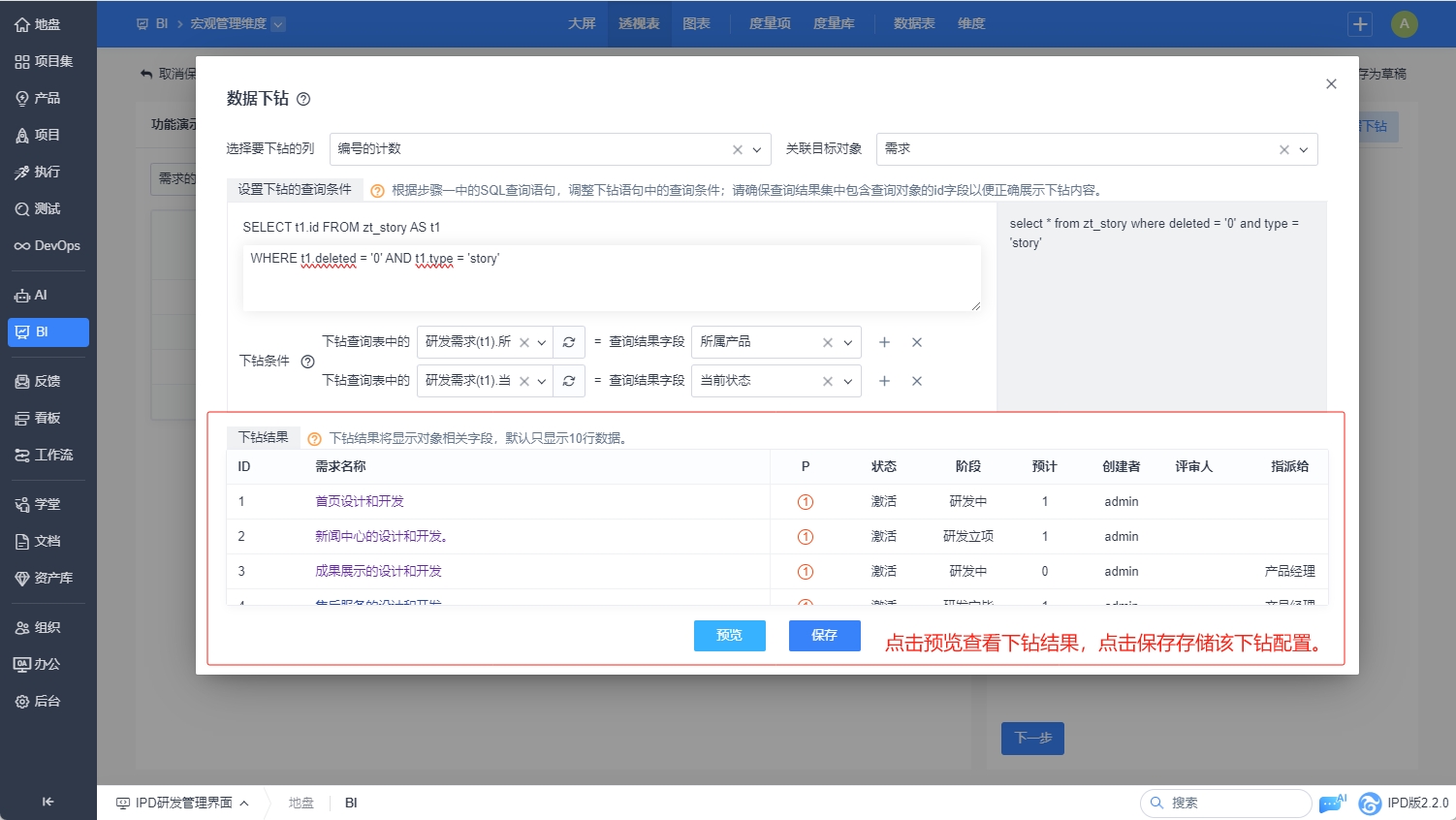This screenshot has height=820, width=1456.
Task: Click the help icon next to 下钻条件
Action: (x=307, y=362)
